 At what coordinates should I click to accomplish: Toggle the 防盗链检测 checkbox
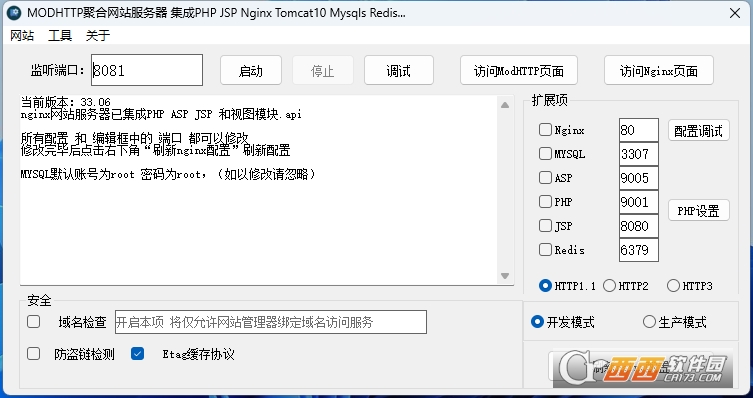click(34, 354)
